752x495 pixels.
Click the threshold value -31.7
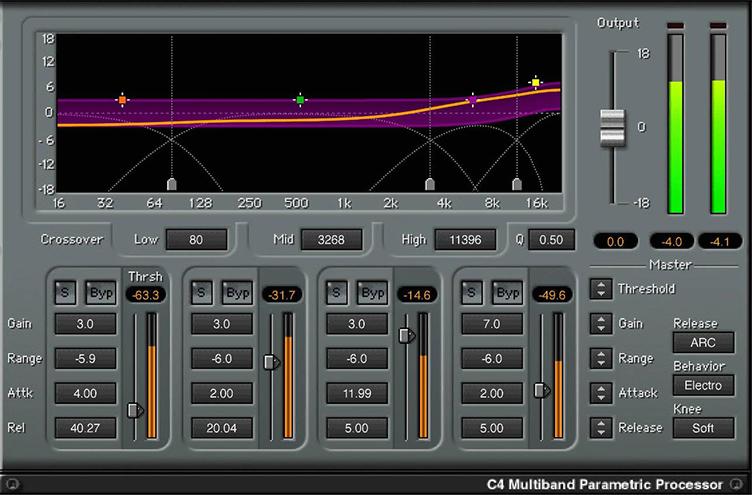282,295
